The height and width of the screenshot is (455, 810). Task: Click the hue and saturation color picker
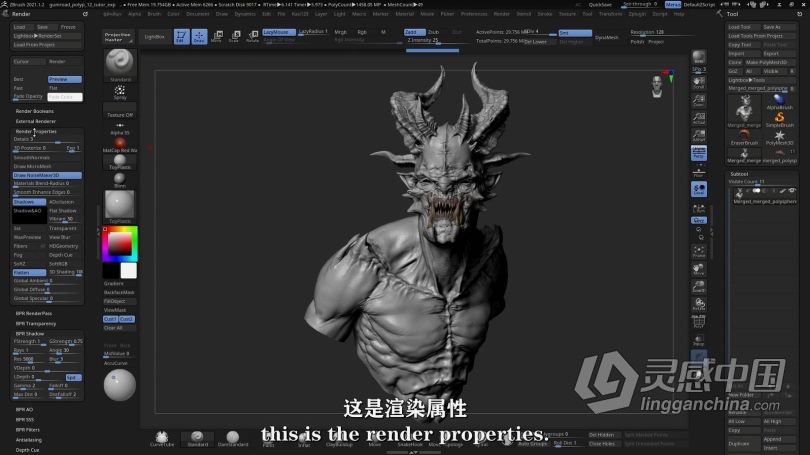[x=120, y=243]
